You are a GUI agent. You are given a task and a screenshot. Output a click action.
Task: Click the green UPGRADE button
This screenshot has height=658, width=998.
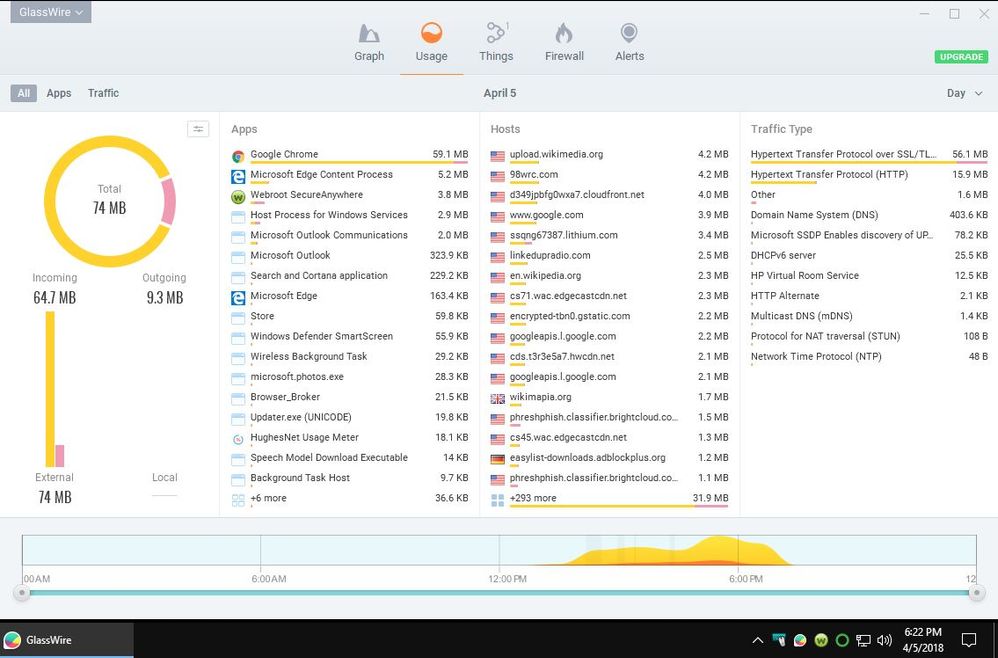pyautogui.click(x=961, y=57)
